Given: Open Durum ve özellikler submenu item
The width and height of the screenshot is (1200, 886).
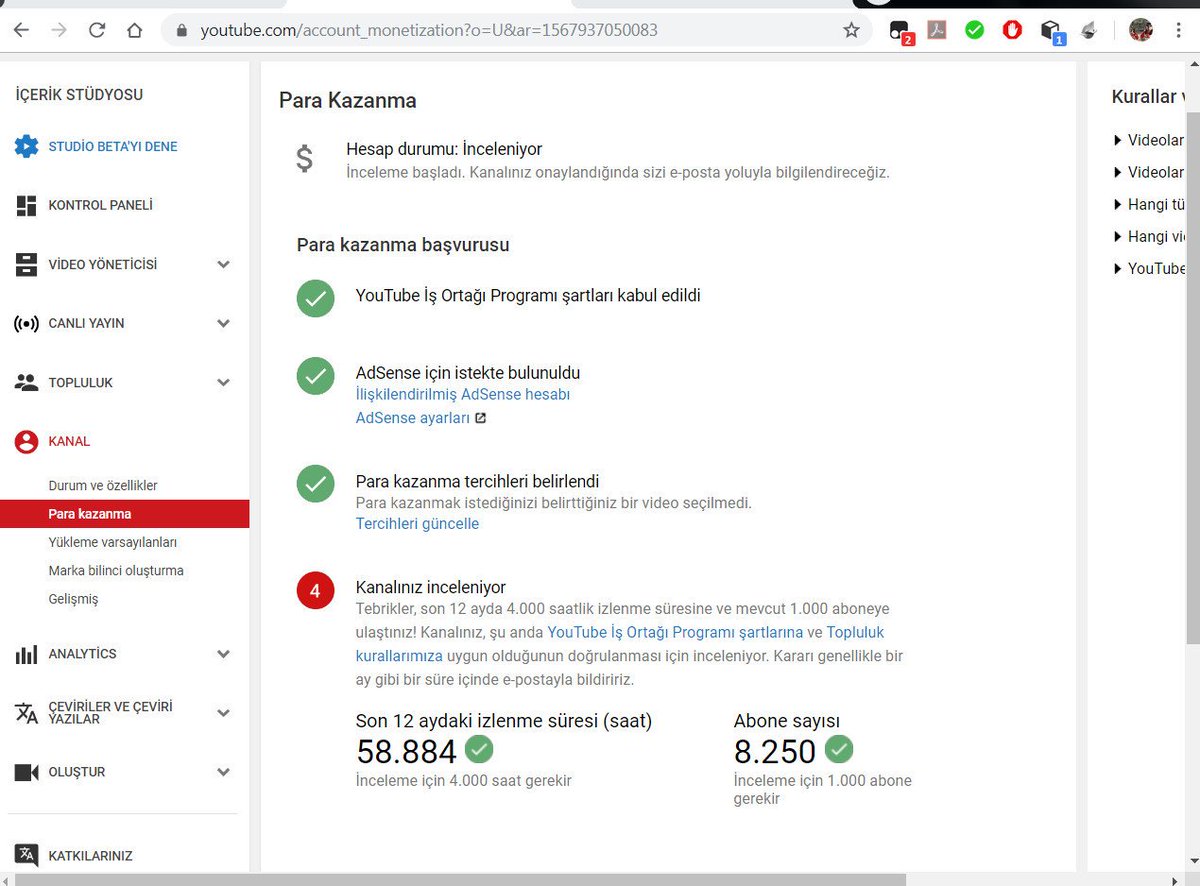Looking at the screenshot, I should [x=103, y=485].
